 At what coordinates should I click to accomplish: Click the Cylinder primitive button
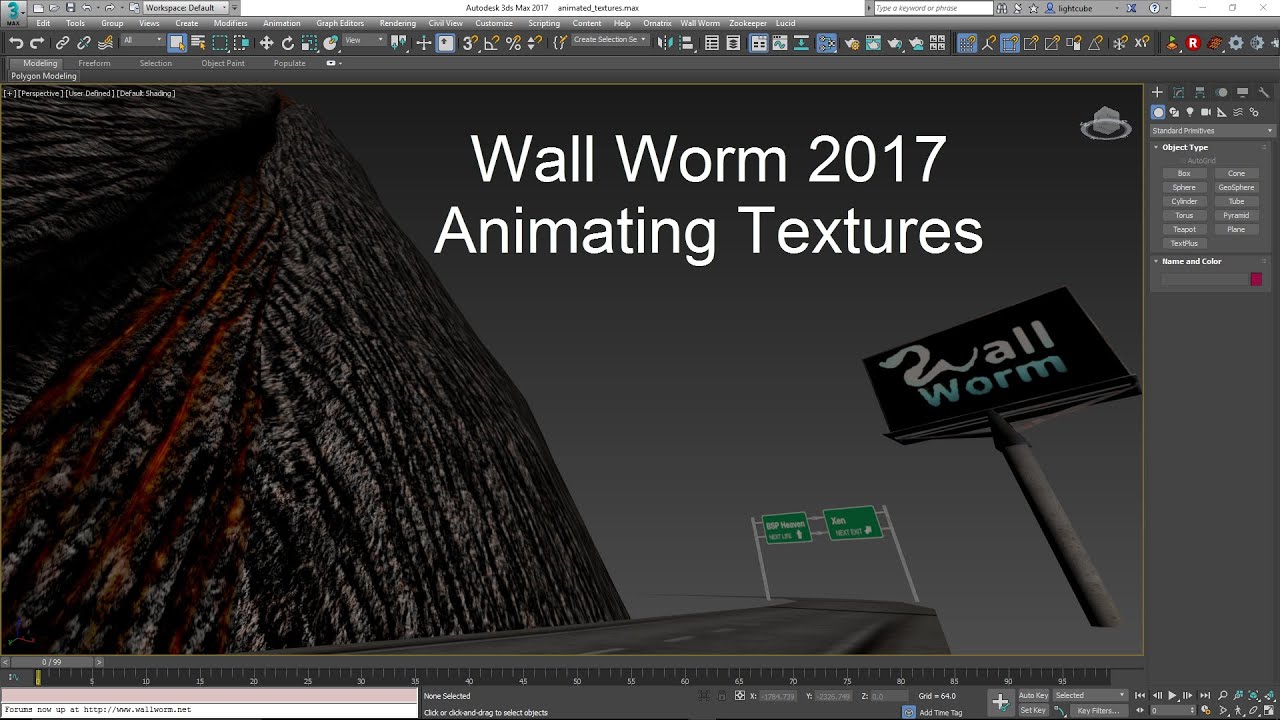(1184, 201)
